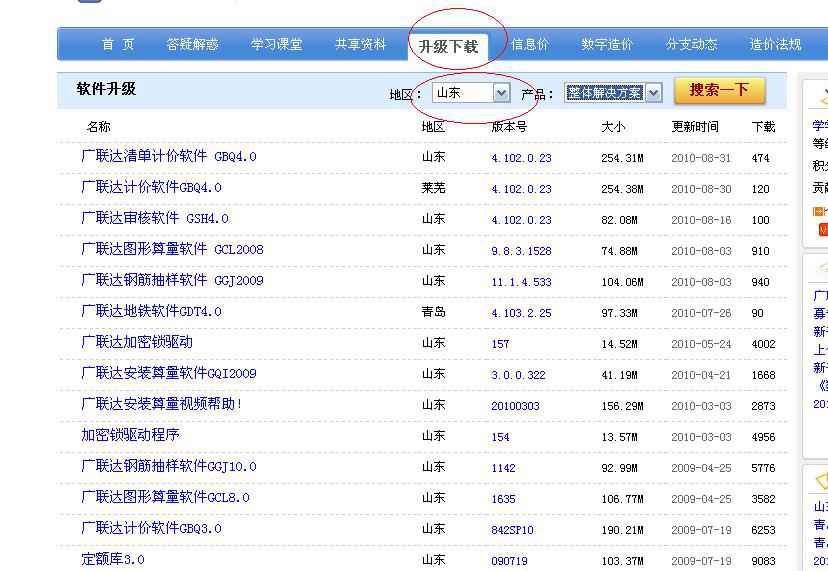Open the 学习课堂 tab

tap(277, 44)
